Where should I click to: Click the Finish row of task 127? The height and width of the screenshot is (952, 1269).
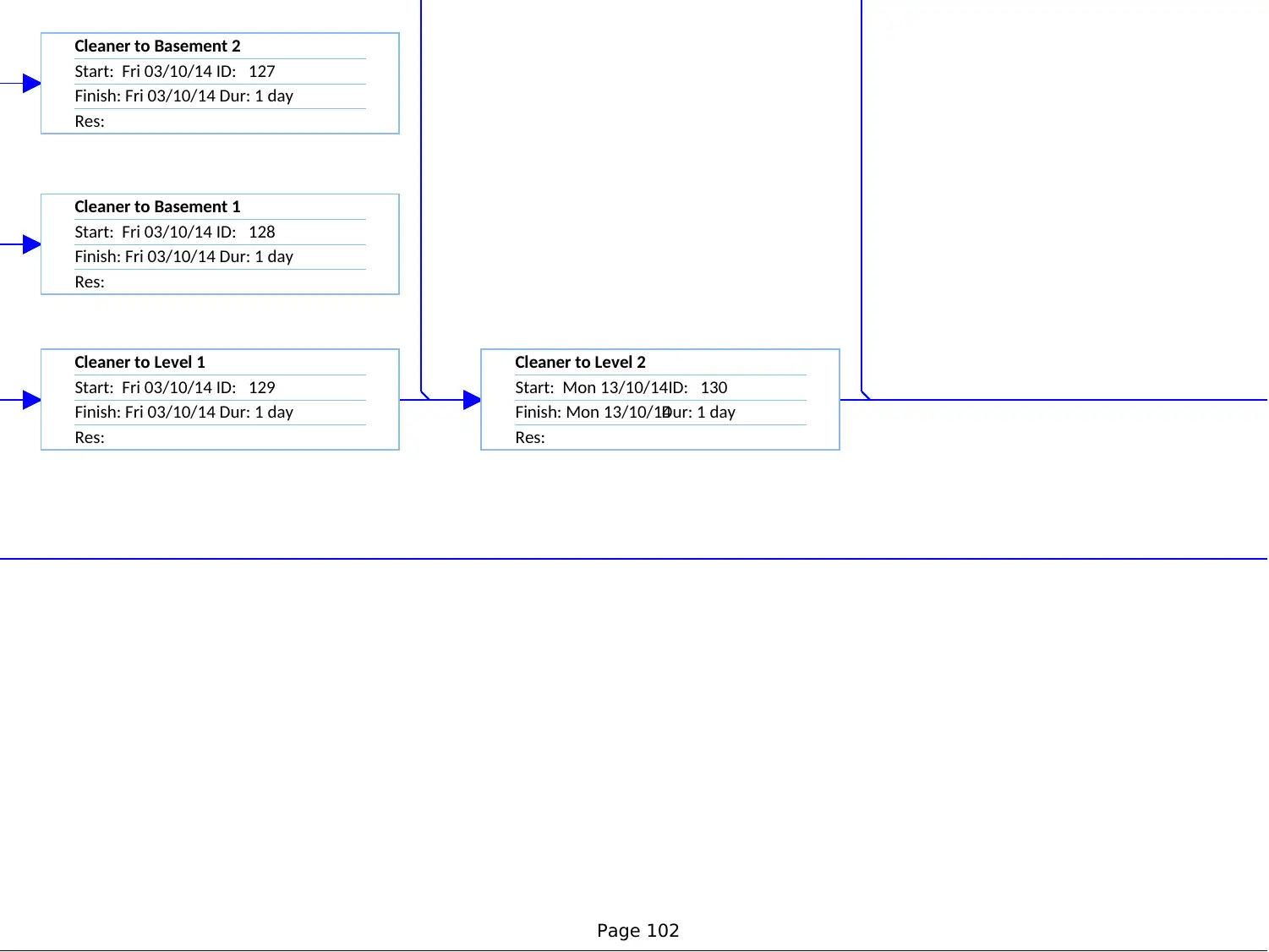pyautogui.click(x=220, y=96)
